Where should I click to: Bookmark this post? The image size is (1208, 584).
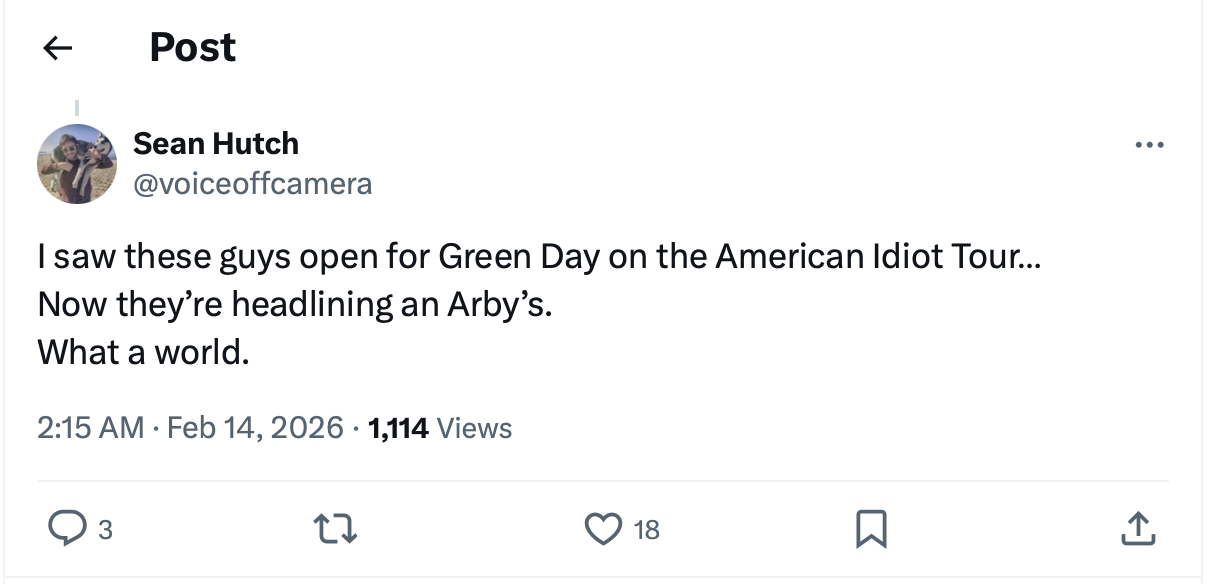point(870,529)
